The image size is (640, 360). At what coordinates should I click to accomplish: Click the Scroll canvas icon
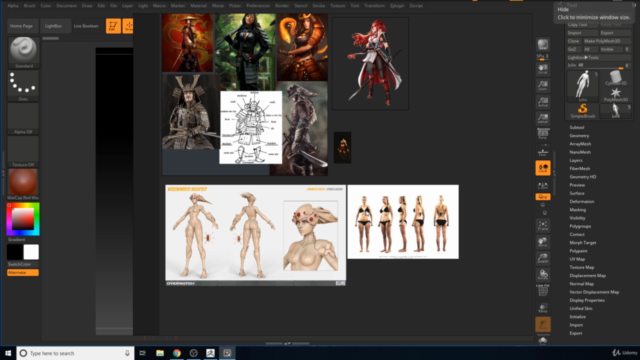[x=543, y=69]
